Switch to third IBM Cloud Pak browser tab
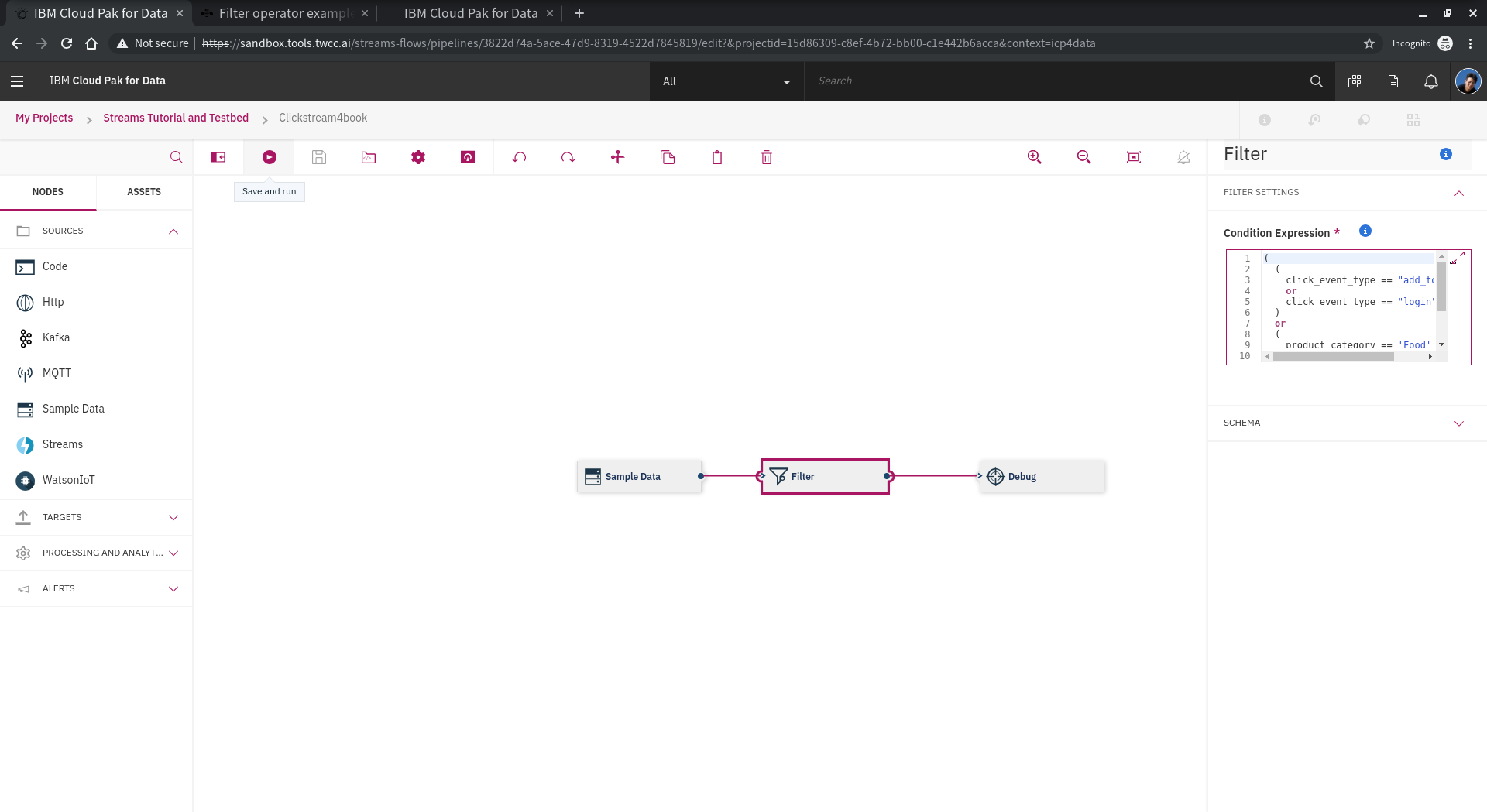Image resolution: width=1487 pixels, height=812 pixels. pyautogui.click(x=471, y=13)
